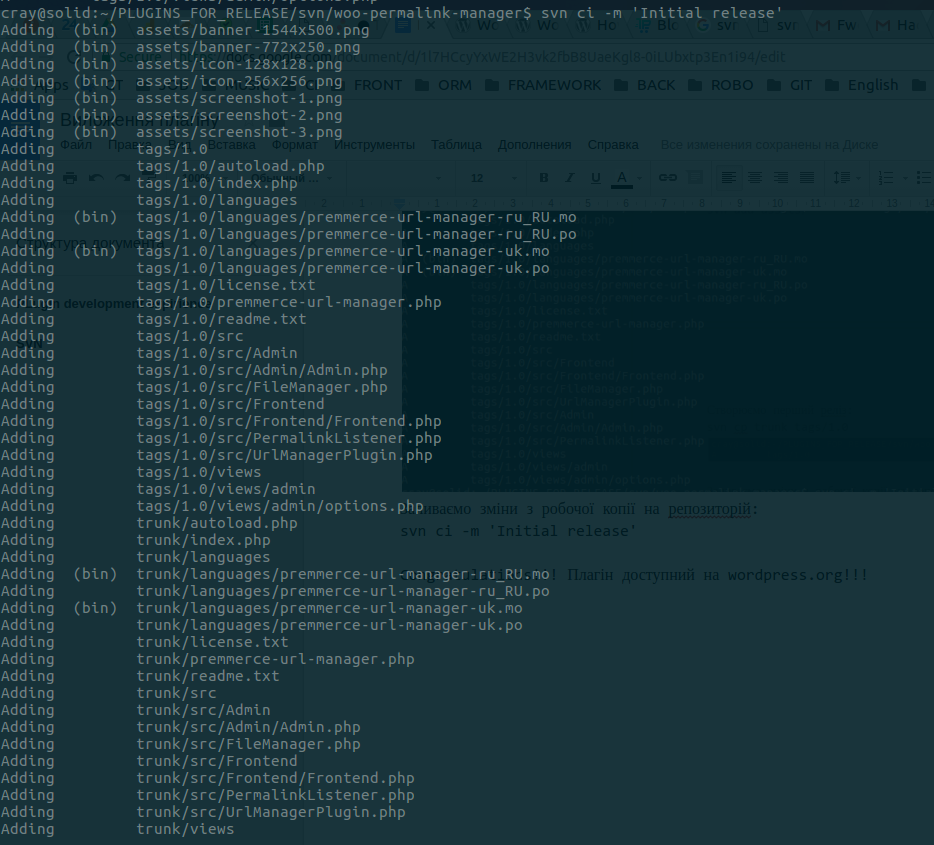The width and height of the screenshot is (934, 845).
Task: Open the Вставка menu in Docs
Action: (x=232, y=145)
